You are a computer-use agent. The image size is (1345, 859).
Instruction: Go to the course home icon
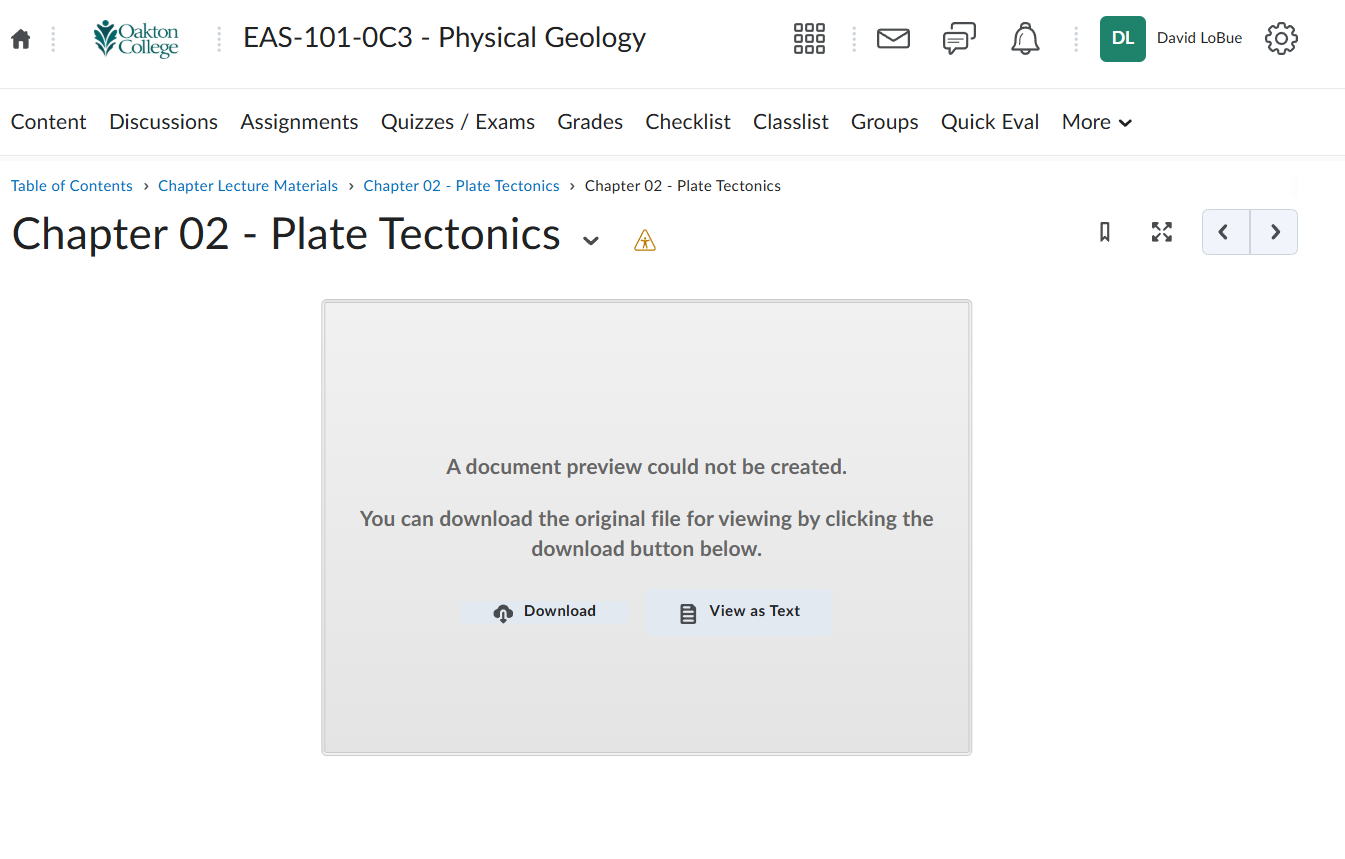point(21,39)
